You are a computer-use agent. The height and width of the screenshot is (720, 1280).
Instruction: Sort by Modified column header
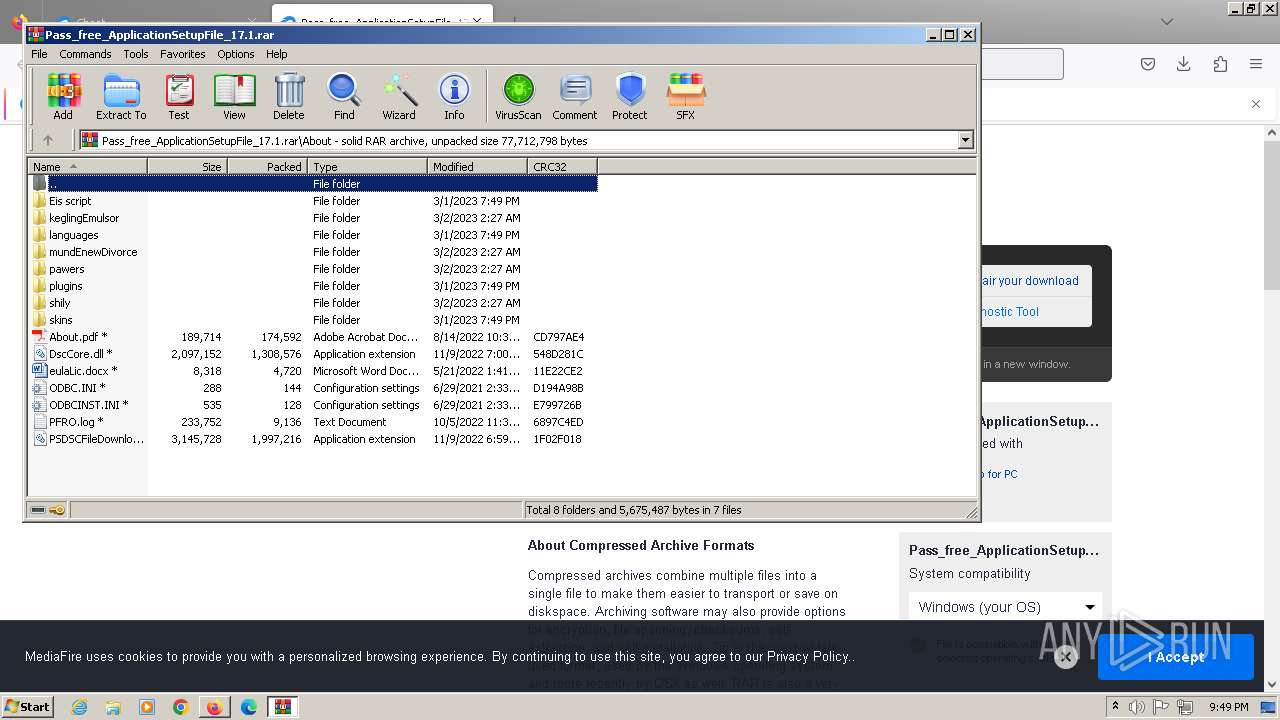478,166
